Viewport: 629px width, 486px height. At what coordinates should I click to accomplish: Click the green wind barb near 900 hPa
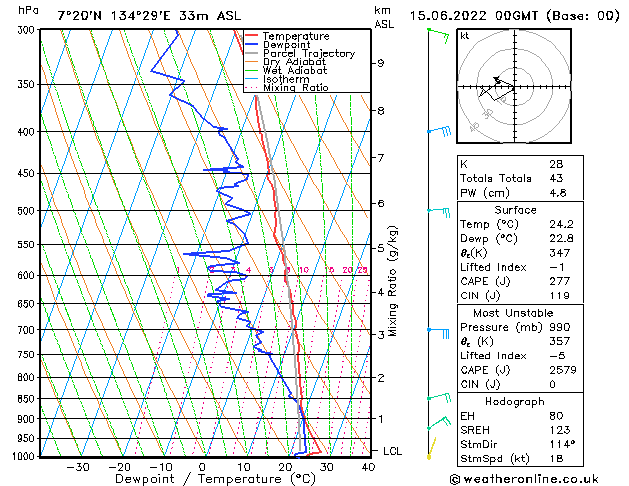tap(439, 423)
